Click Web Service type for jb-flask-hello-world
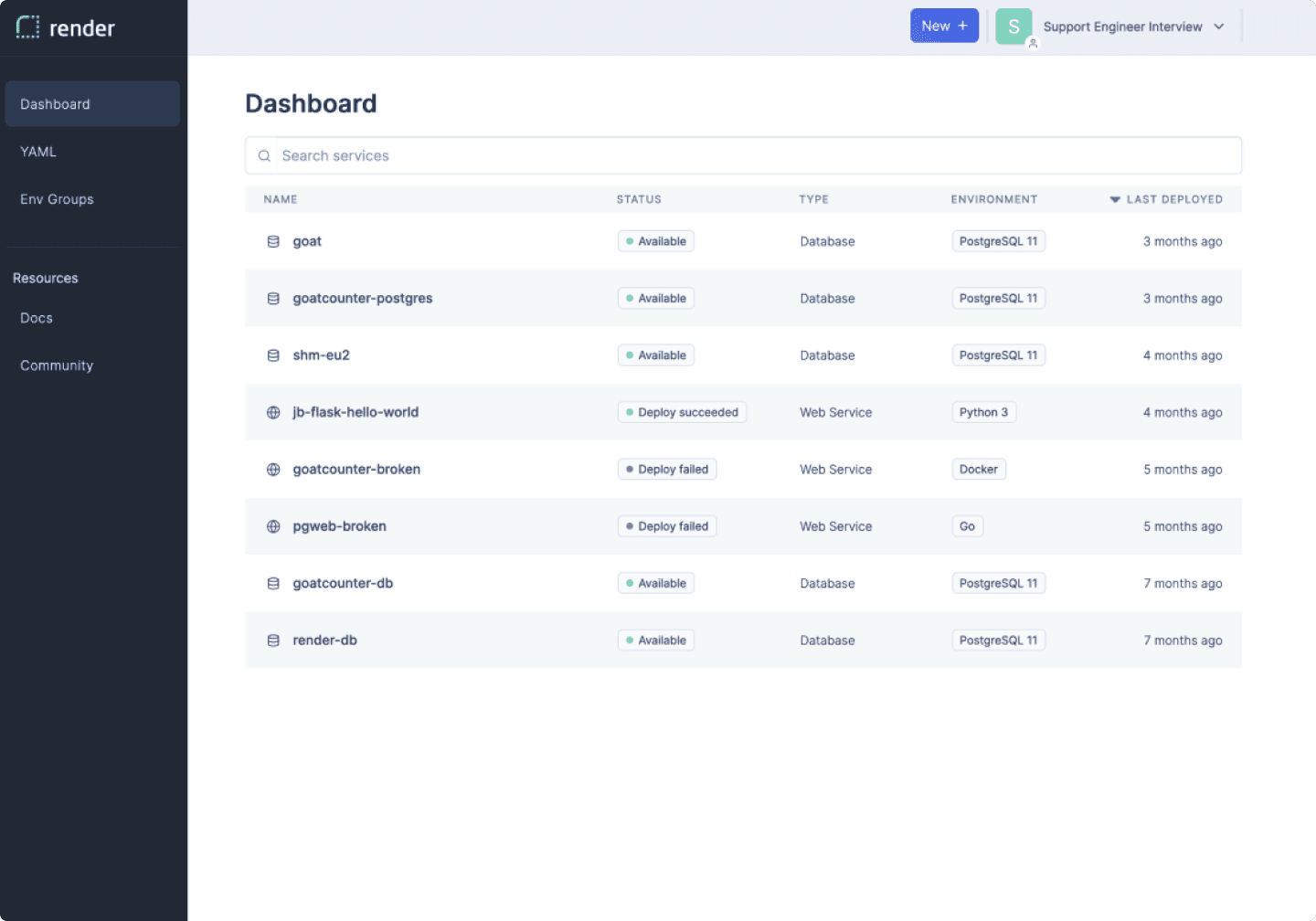 click(x=836, y=412)
